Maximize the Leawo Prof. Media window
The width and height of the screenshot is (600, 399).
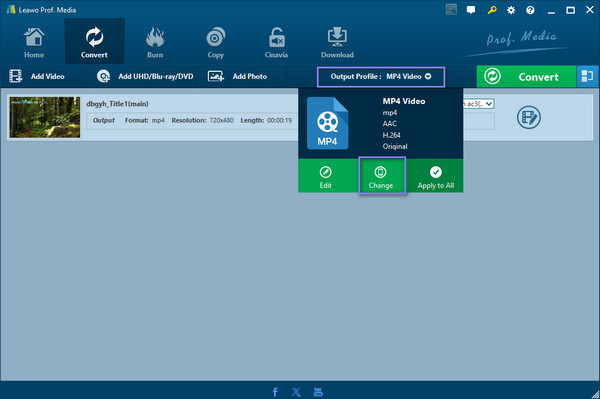coord(571,10)
